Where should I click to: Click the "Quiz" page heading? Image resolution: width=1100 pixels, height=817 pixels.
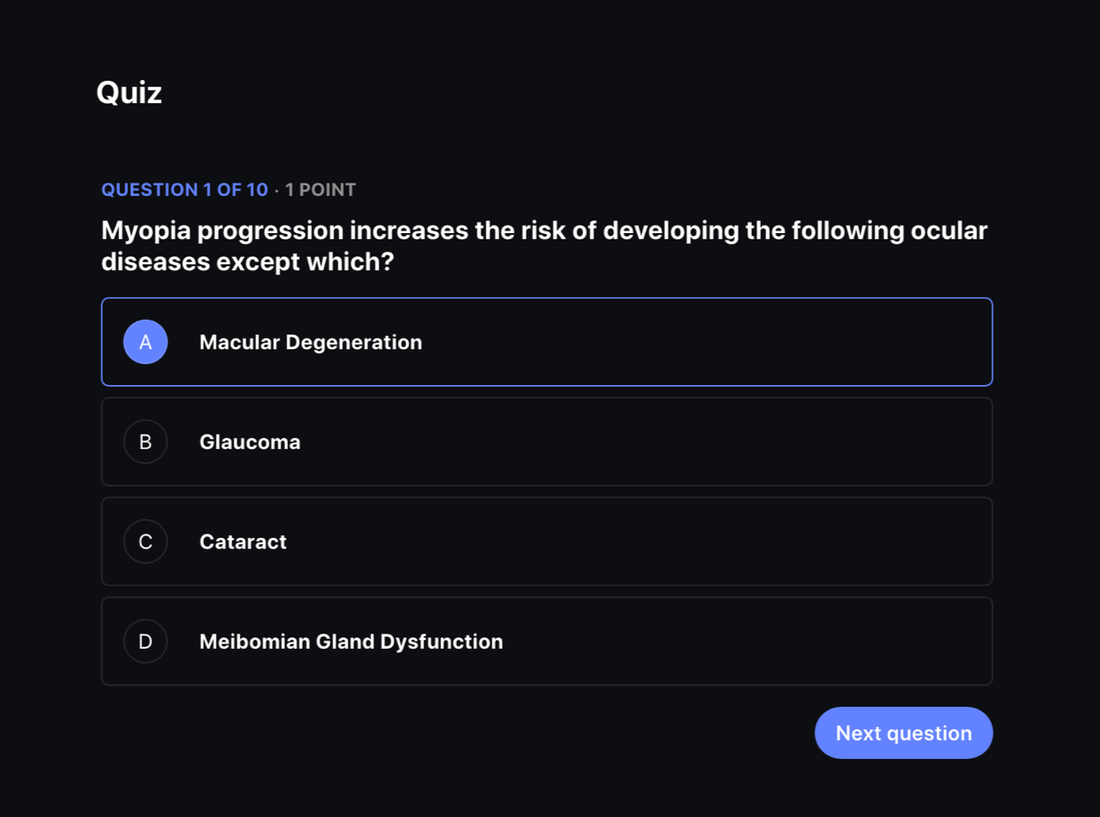pos(129,92)
